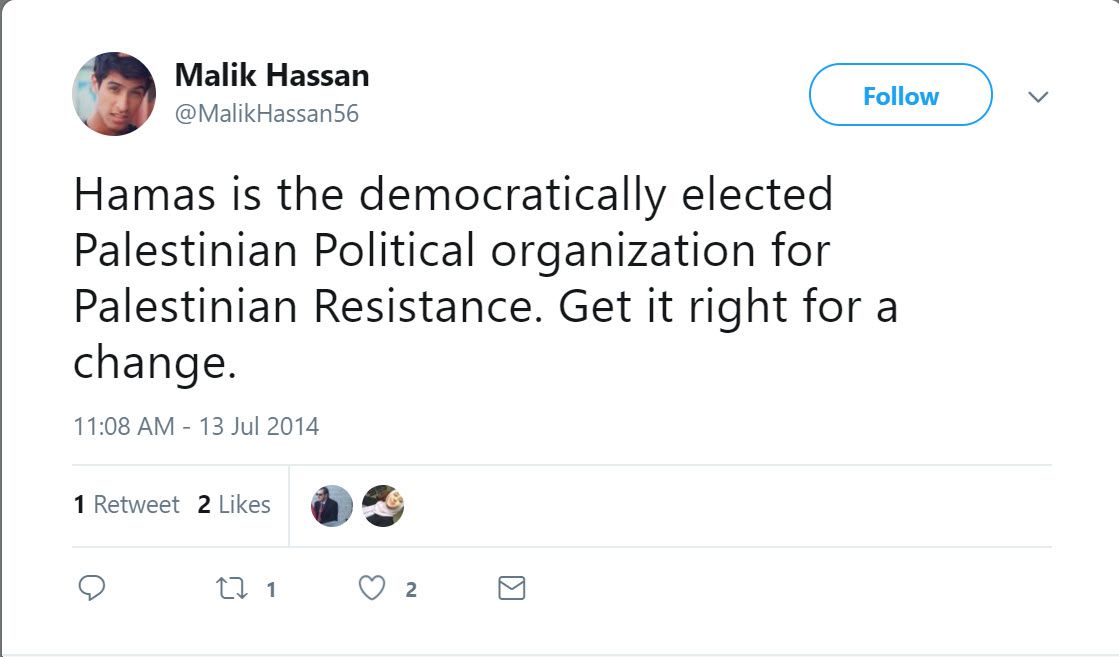Click the like count beside the heart
This screenshot has height=657, width=1119.
pyautogui.click(x=410, y=590)
